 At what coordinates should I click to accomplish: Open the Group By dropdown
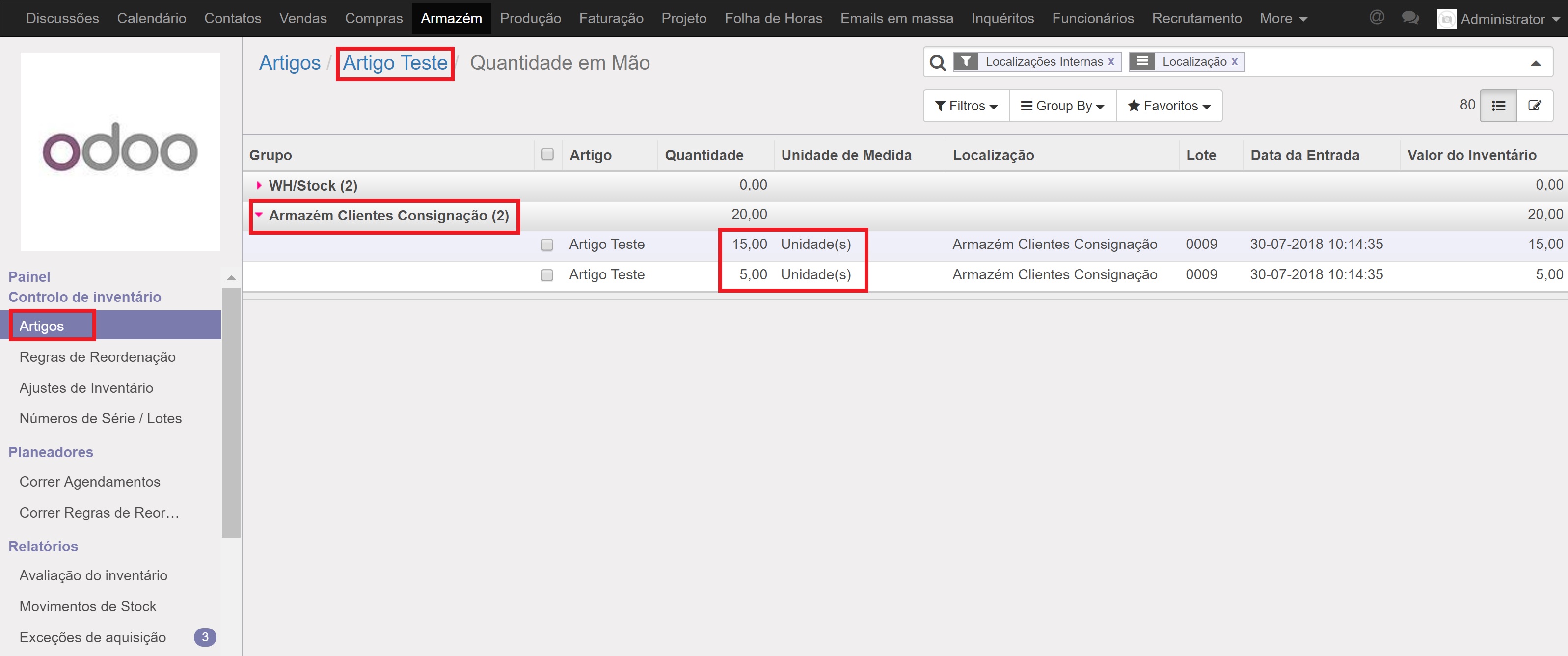pos(1062,106)
